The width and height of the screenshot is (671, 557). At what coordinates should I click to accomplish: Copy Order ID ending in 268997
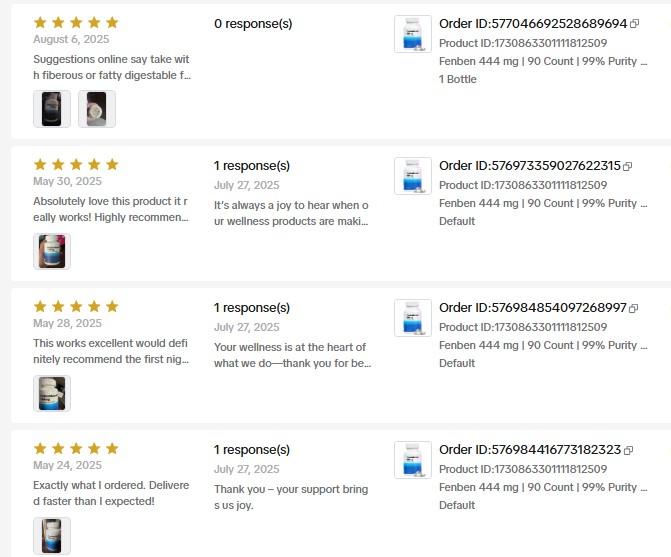(634, 308)
